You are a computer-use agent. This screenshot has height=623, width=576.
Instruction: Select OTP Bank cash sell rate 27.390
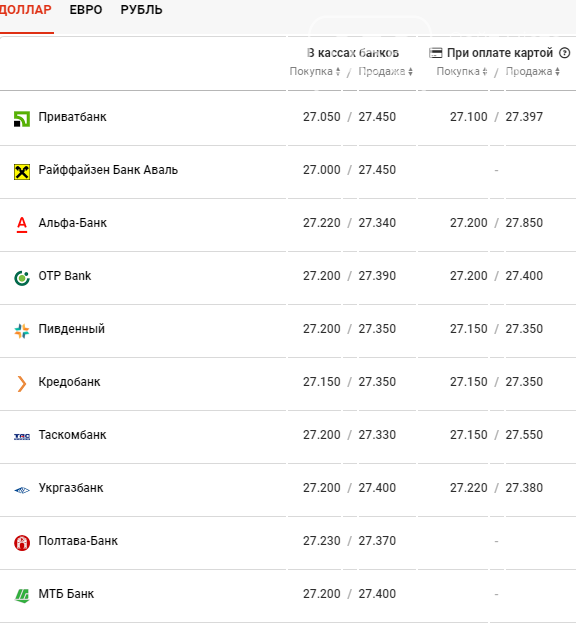tap(377, 276)
